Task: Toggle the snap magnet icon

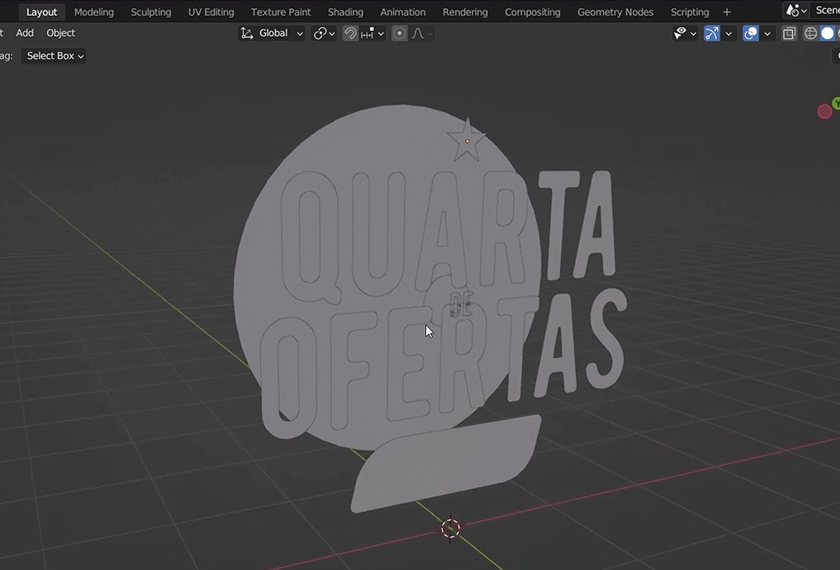Action: coord(350,33)
